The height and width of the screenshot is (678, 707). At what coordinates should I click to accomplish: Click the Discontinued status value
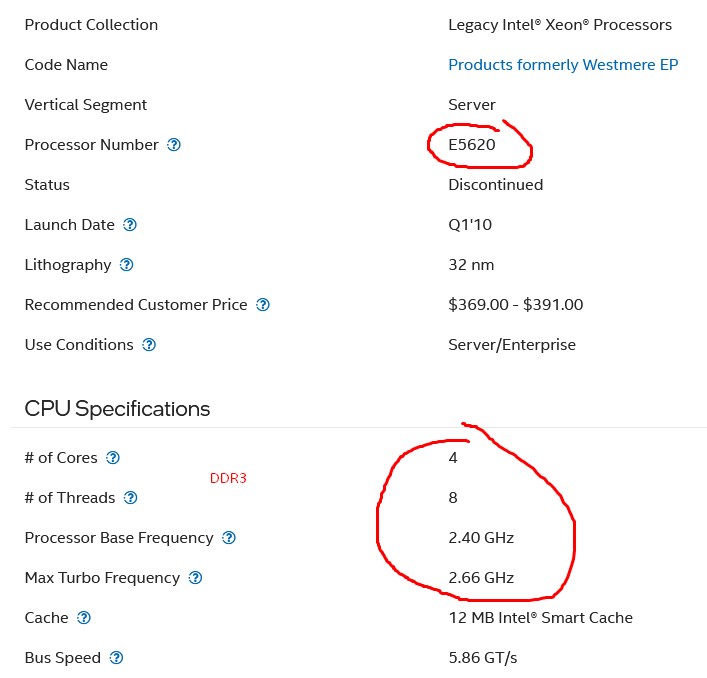496,185
